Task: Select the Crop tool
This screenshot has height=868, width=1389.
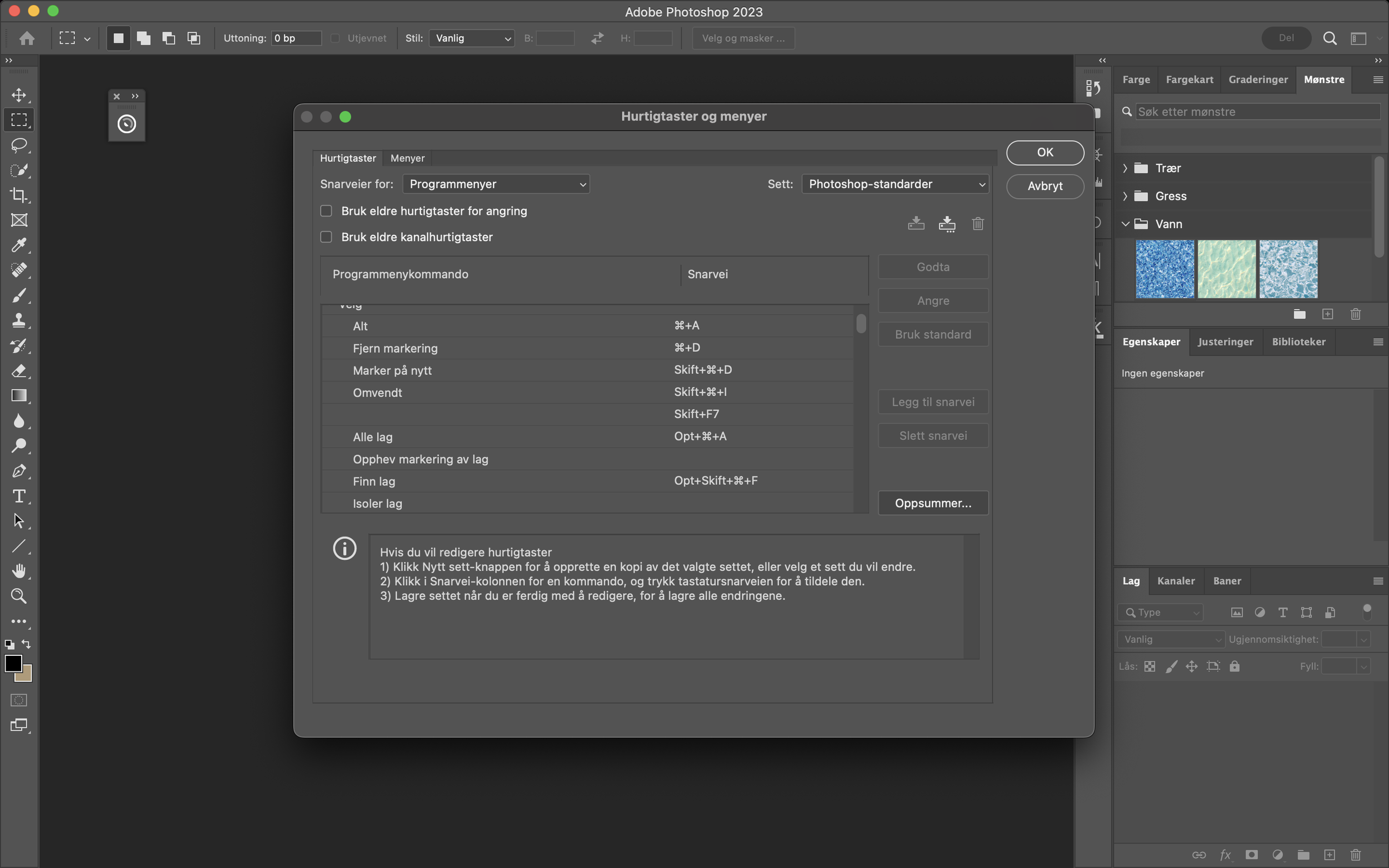Action: click(19, 195)
